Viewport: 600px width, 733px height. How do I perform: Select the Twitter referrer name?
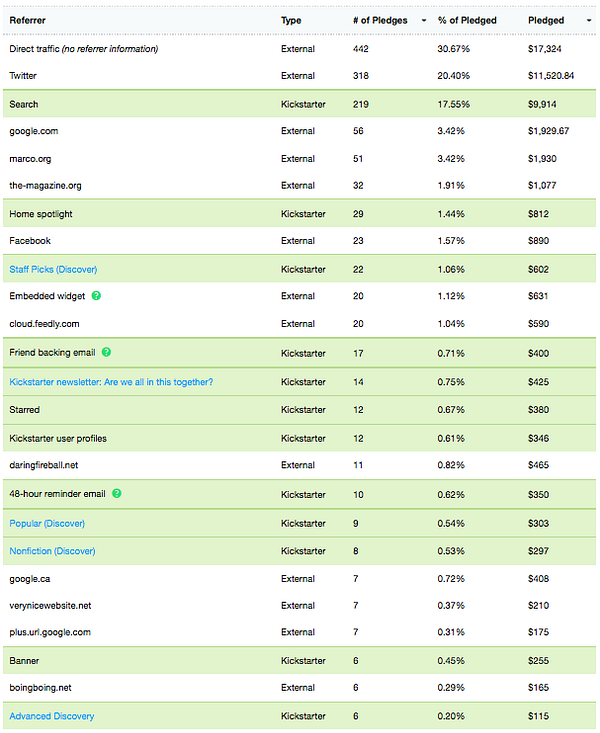tap(23, 76)
